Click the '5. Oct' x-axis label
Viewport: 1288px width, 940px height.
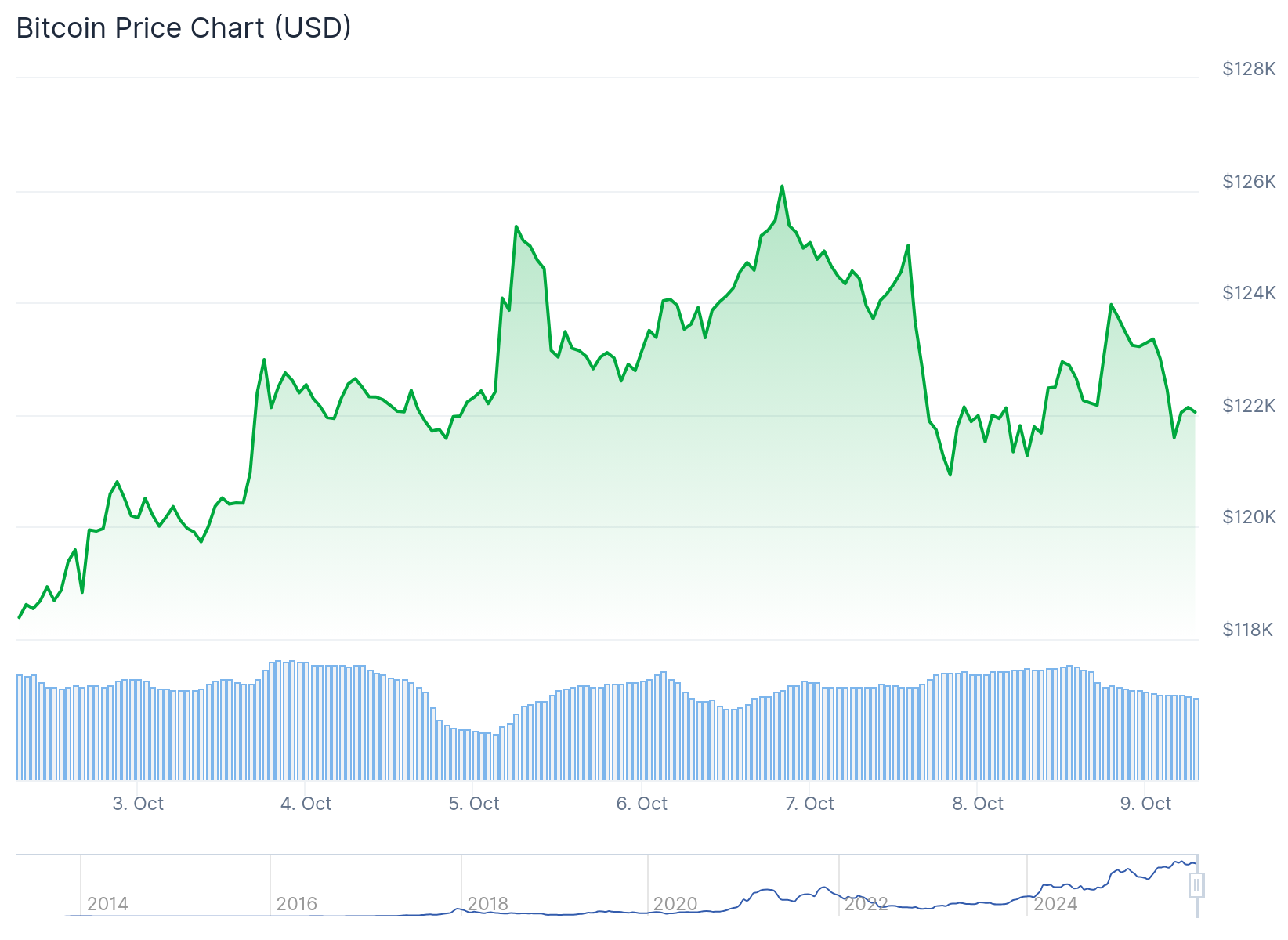tap(474, 804)
